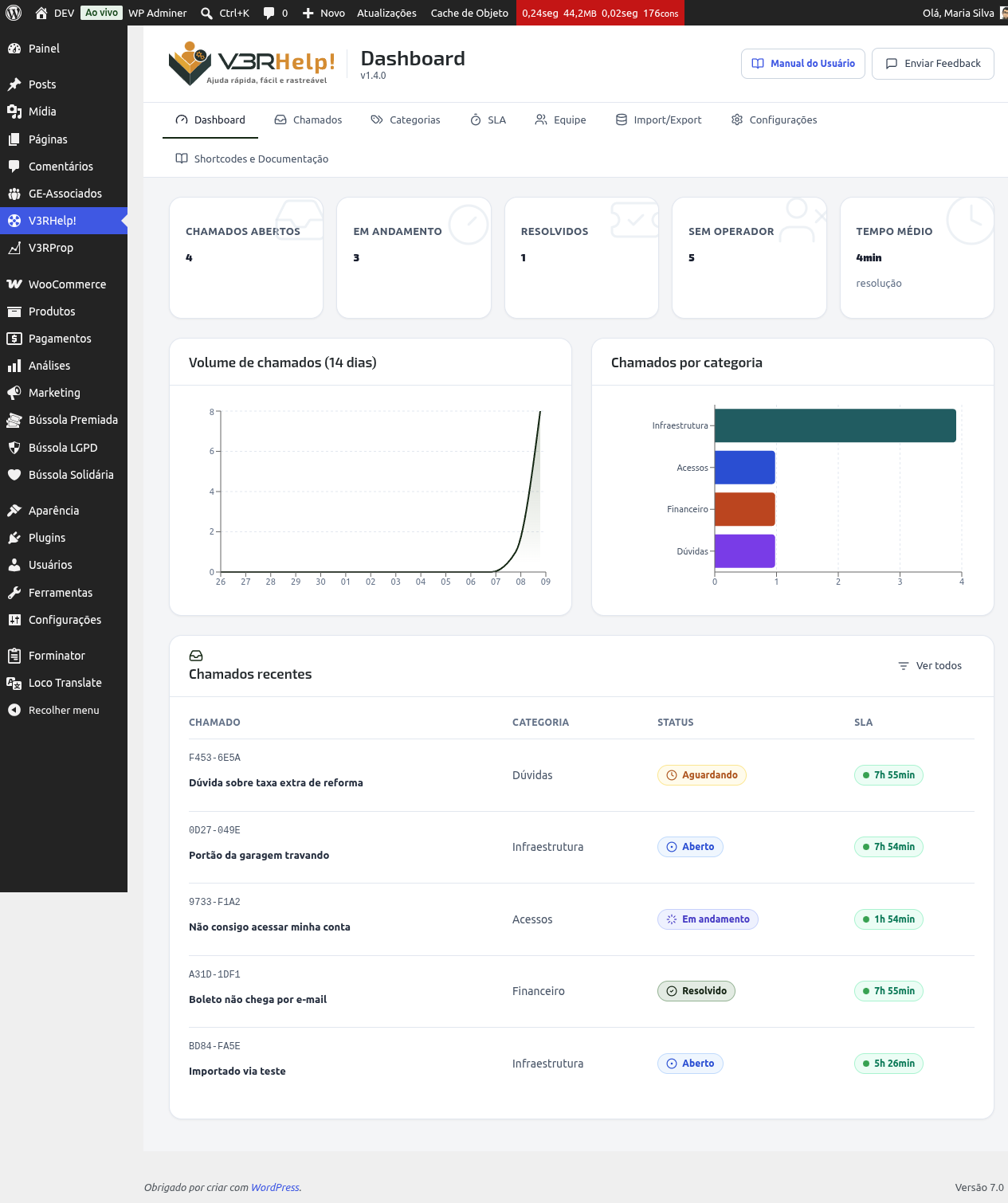Click the Análises bar chart icon
This screenshot has width=1008, height=1203.
[14, 366]
